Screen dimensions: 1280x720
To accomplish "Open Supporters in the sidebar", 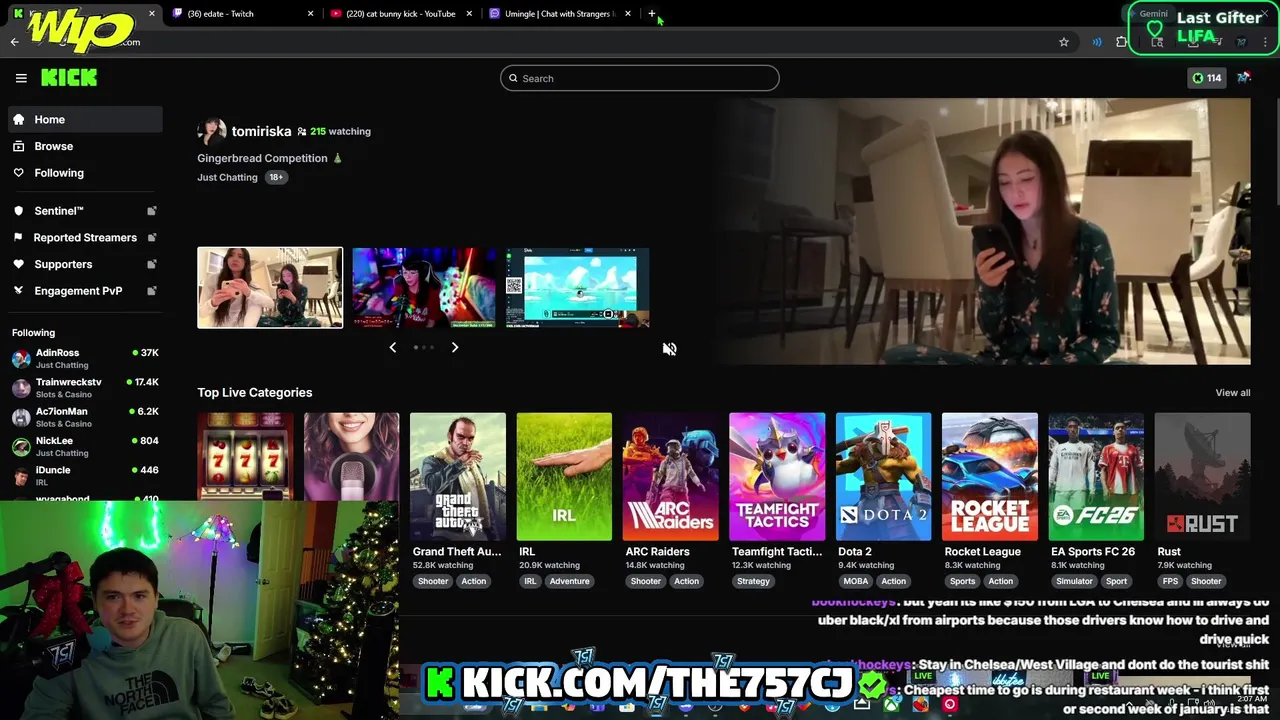I will pyautogui.click(x=85, y=264).
